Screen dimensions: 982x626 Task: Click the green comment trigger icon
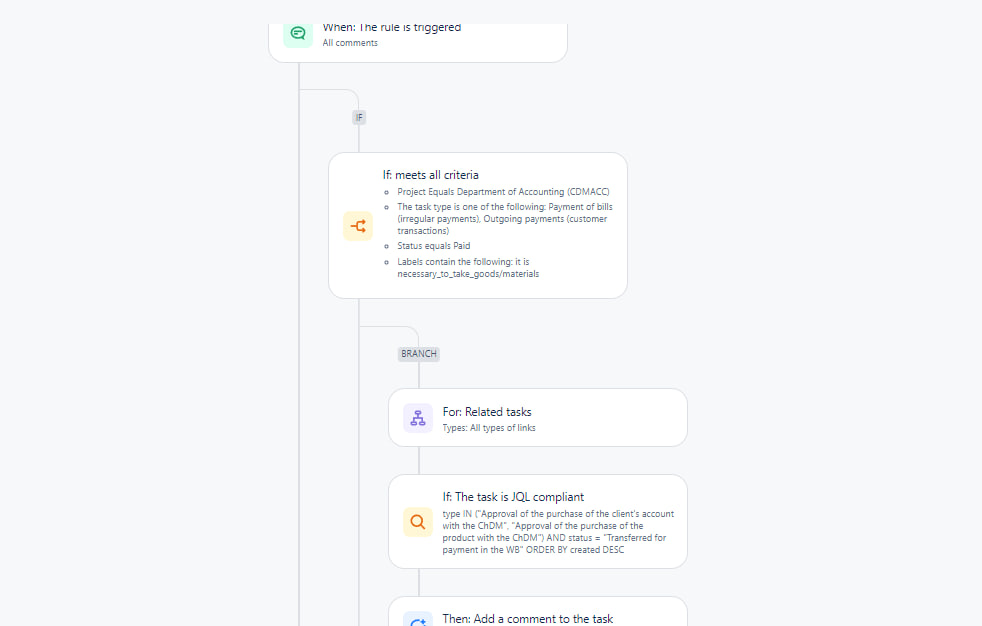[x=298, y=33]
